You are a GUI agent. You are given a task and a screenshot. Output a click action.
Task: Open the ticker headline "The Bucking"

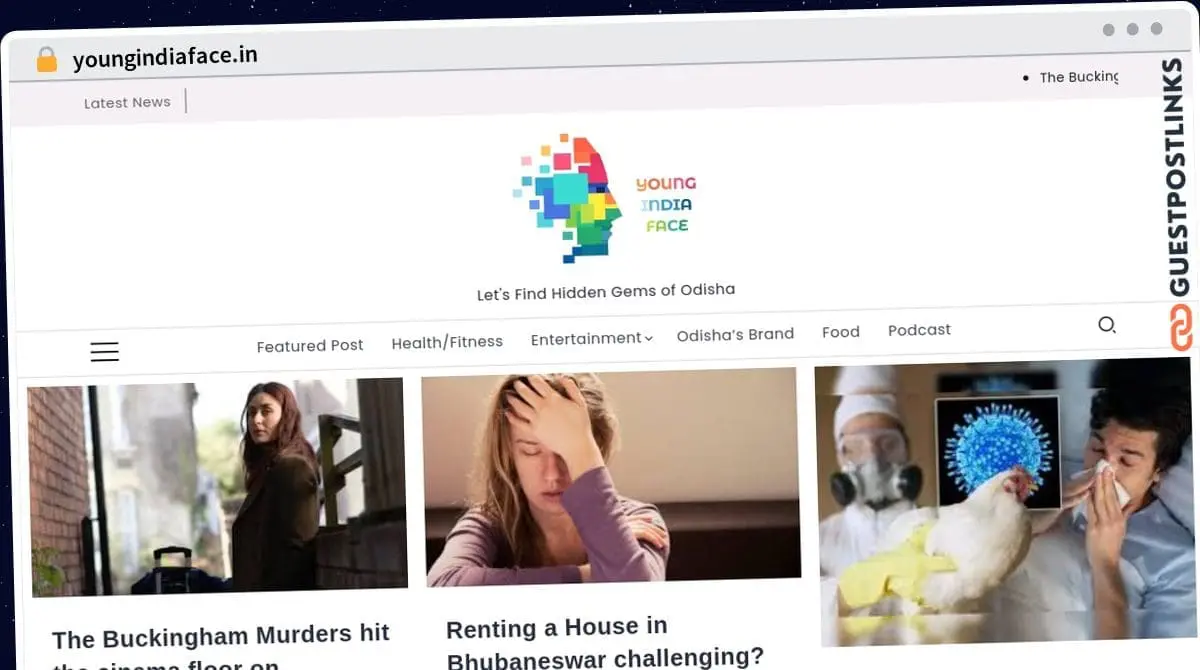pos(1079,77)
